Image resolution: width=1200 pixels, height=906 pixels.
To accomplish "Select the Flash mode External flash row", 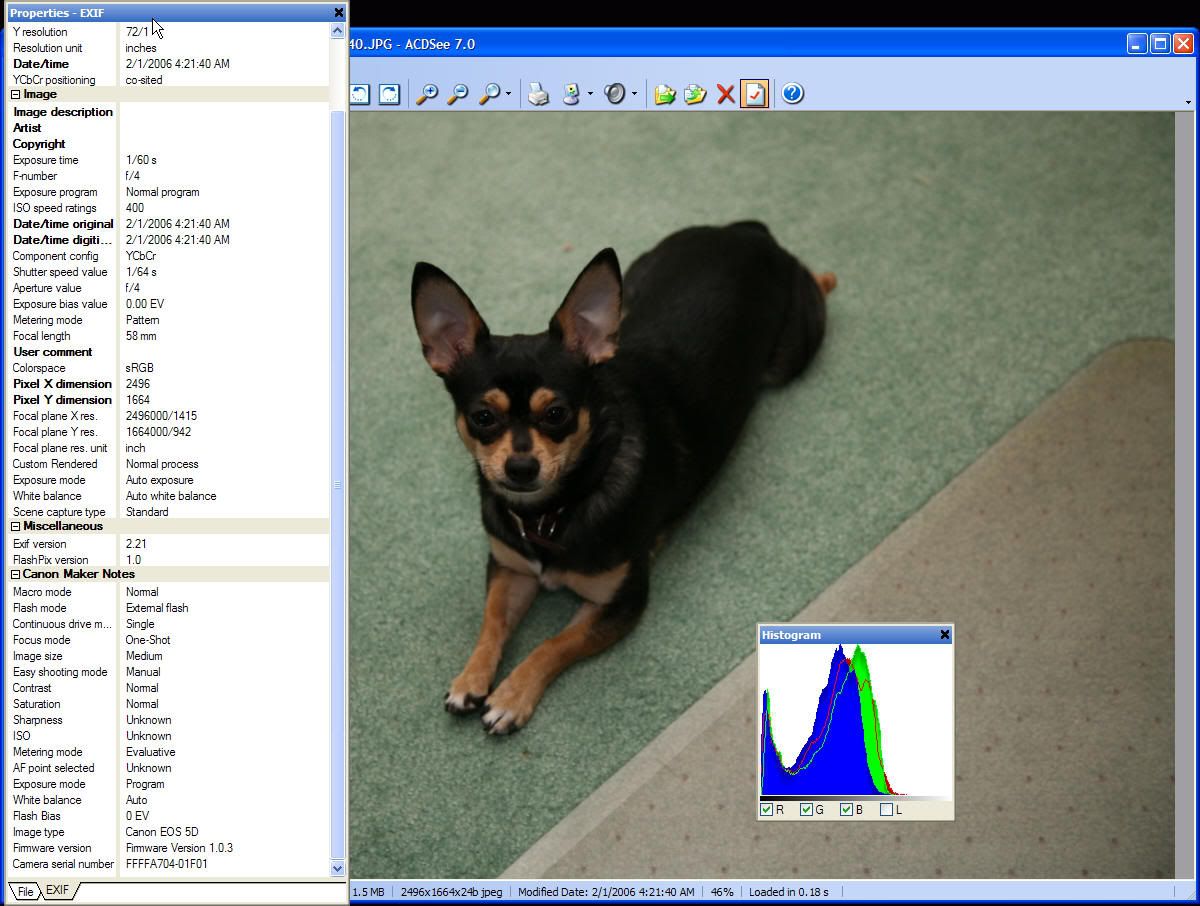I will tap(169, 608).
